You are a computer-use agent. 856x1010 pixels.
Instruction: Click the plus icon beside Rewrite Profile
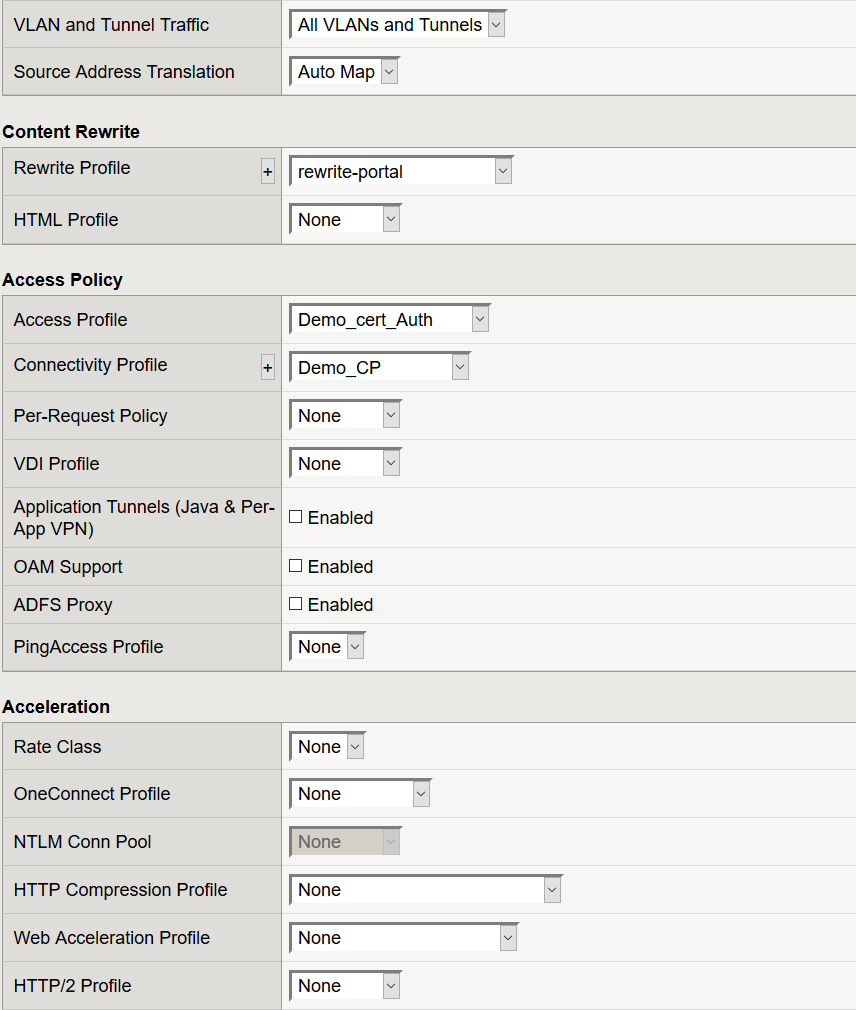pos(268,172)
